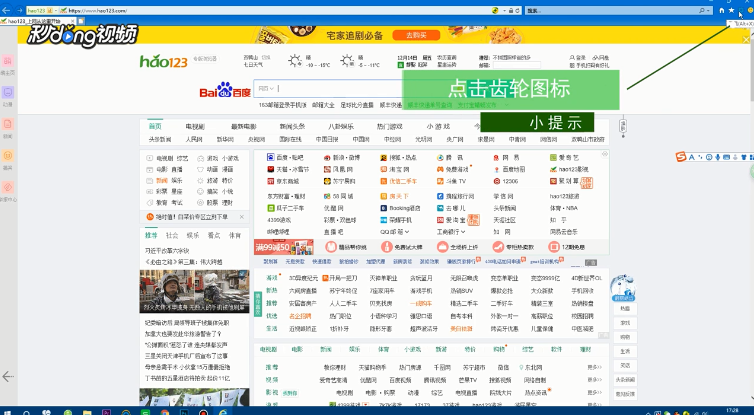The image size is (754, 415).
Task: Click the Windows Start button
Action: click(x=7, y=412)
